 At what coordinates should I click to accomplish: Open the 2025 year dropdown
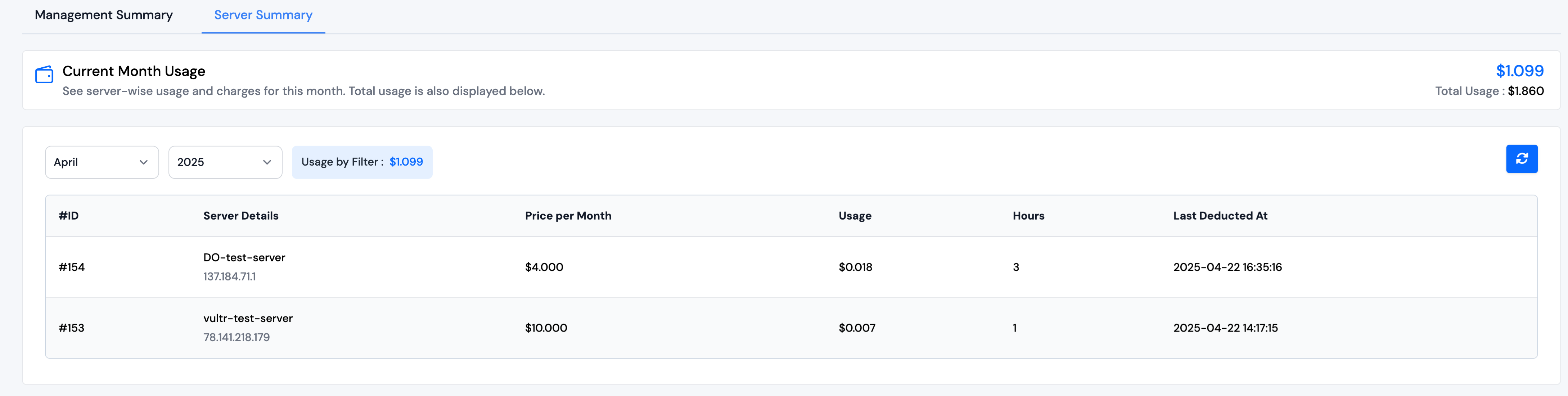click(225, 162)
